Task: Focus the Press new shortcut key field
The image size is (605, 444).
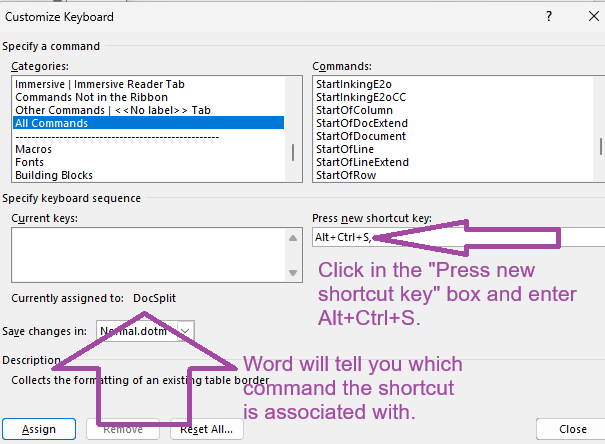Action: (x=459, y=237)
